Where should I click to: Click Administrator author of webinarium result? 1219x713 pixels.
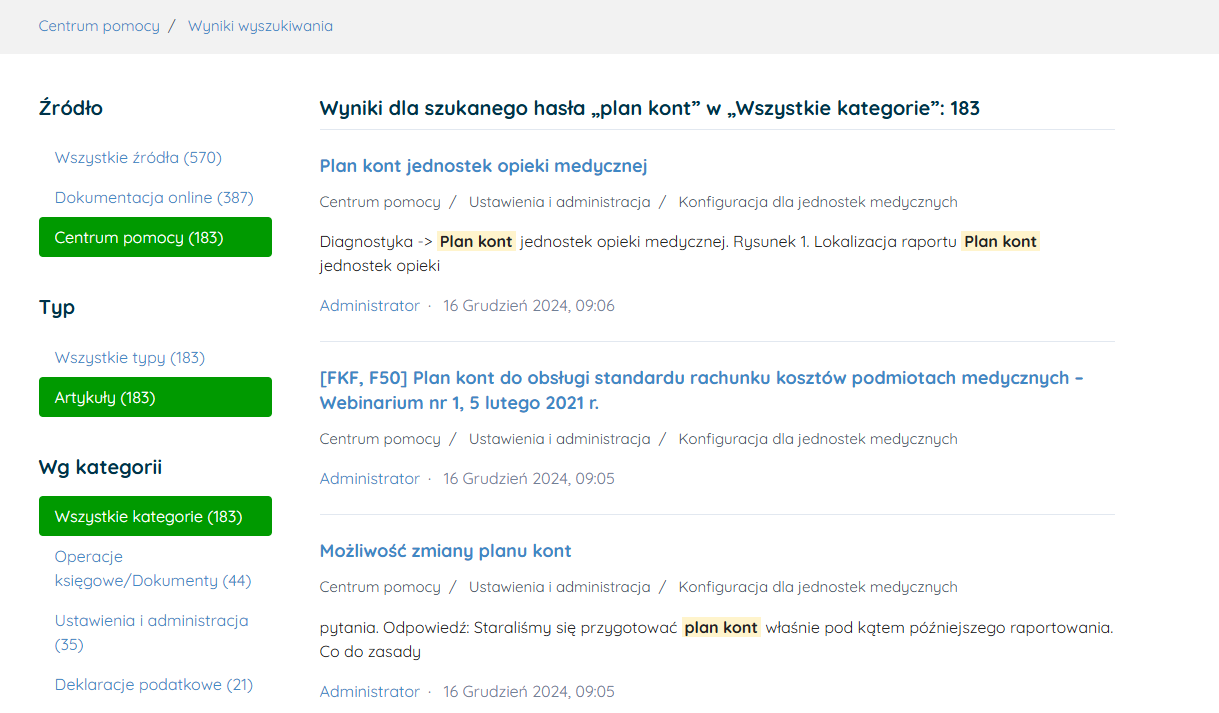(x=370, y=478)
